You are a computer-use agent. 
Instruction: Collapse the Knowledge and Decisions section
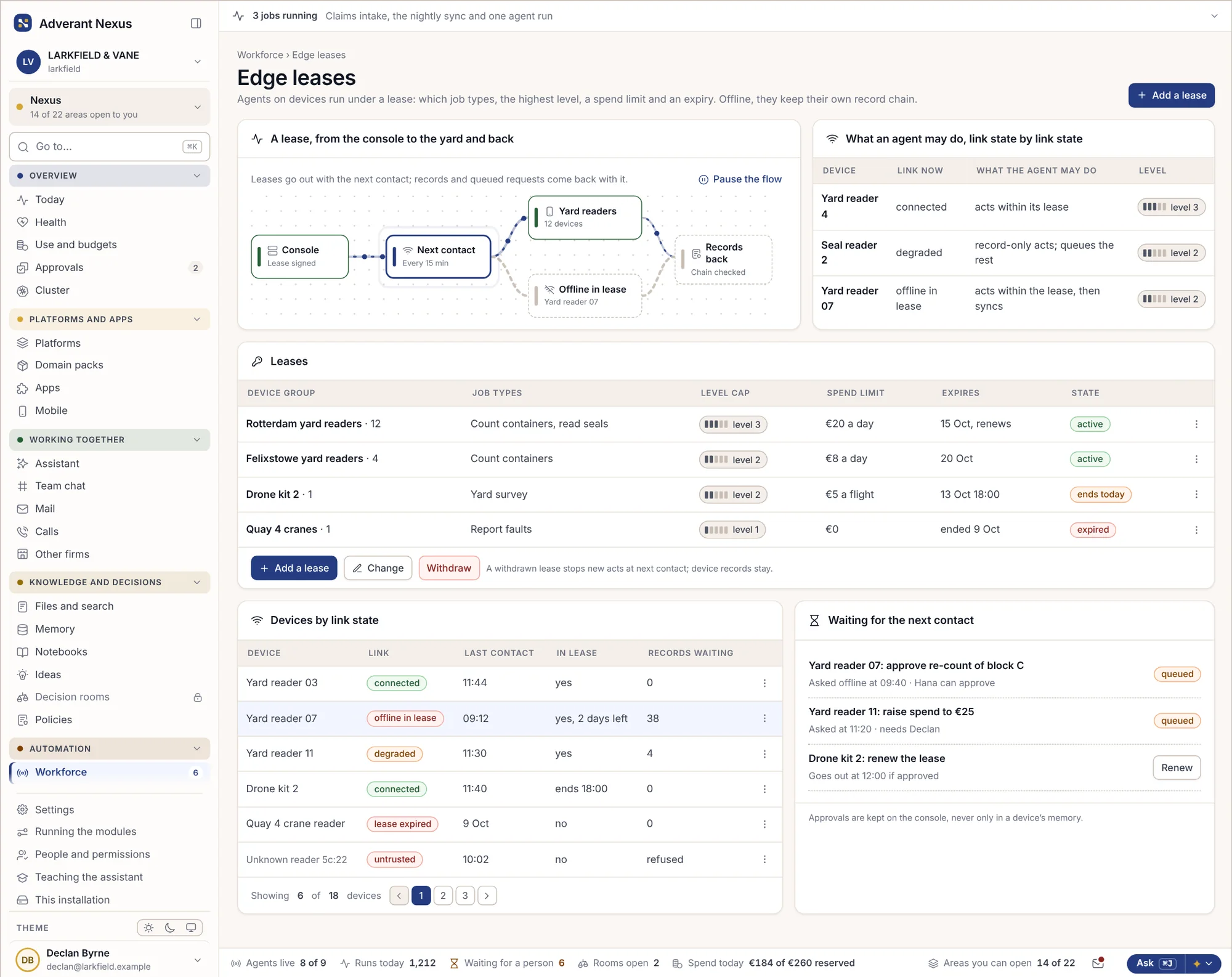coord(110,582)
